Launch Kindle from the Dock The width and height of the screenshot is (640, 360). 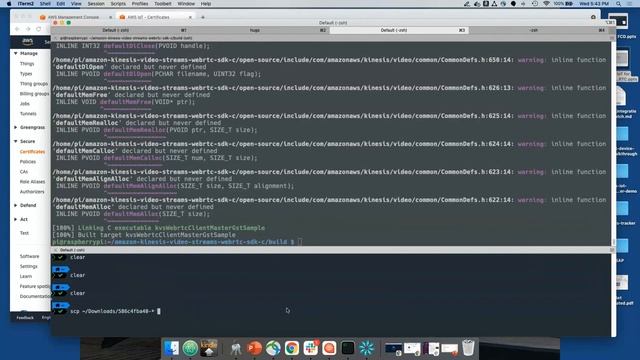click(209, 348)
